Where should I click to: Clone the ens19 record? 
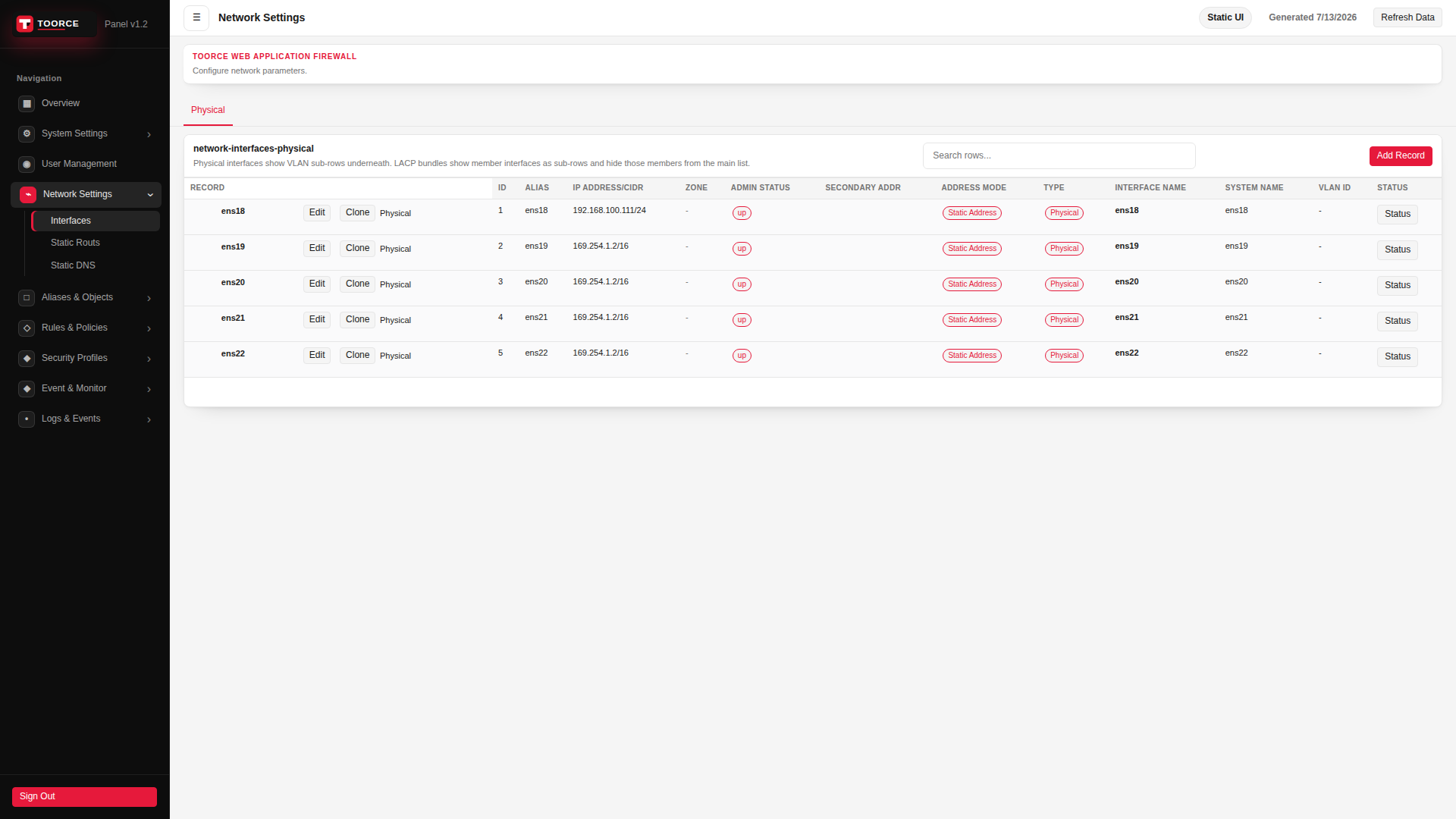click(x=357, y=249)
